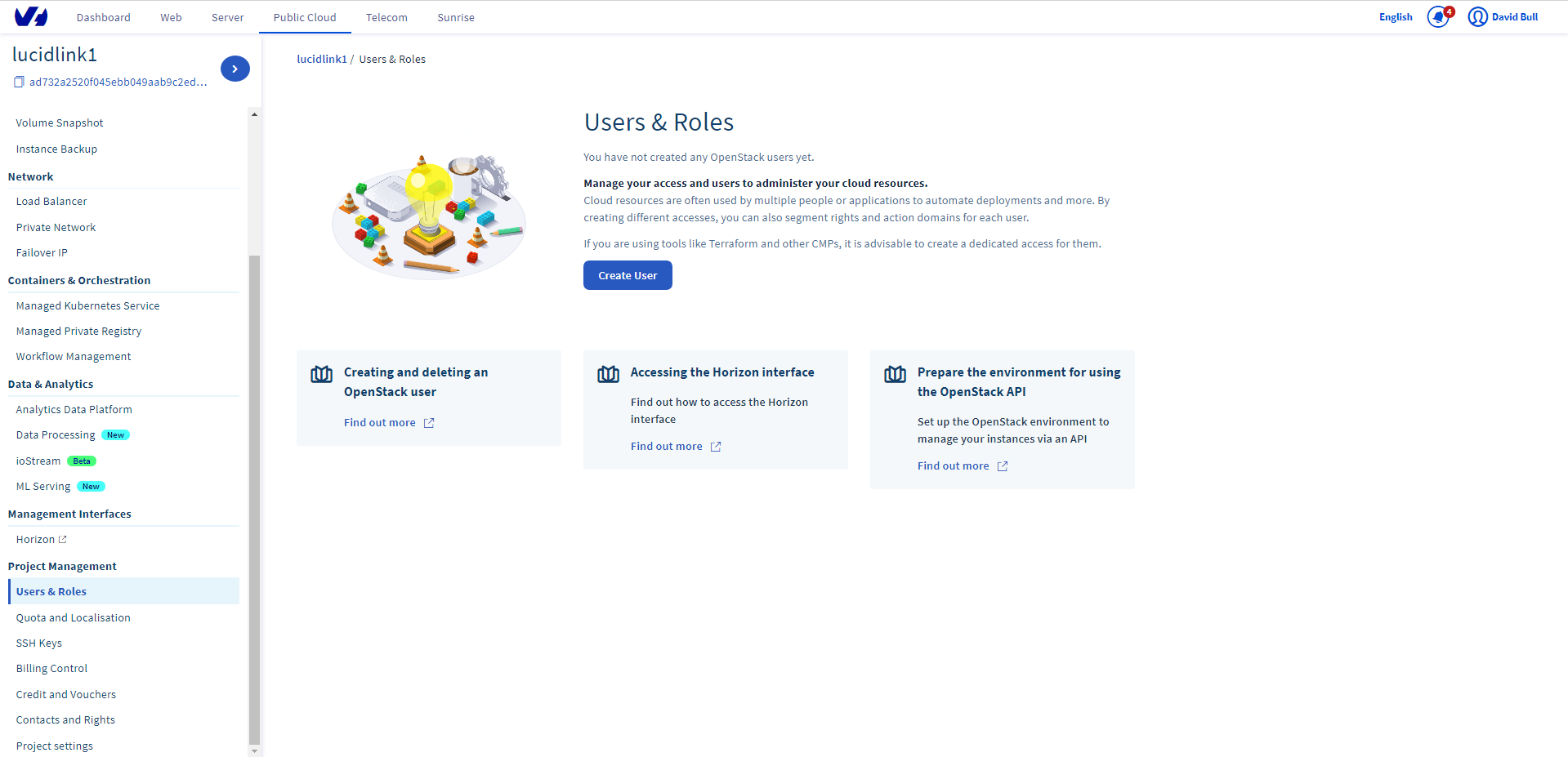1568x757 pixels.
Task: Select SSH Keys in the sidebar
Action: pos(39,643)
